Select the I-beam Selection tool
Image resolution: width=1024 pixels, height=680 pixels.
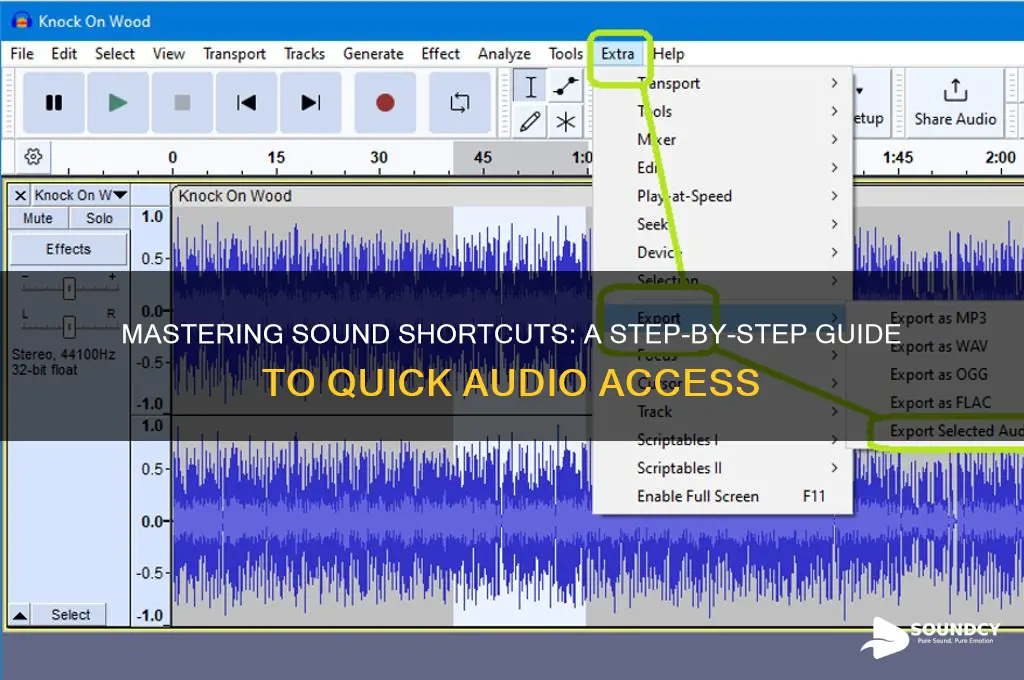(x=530, y=87)
